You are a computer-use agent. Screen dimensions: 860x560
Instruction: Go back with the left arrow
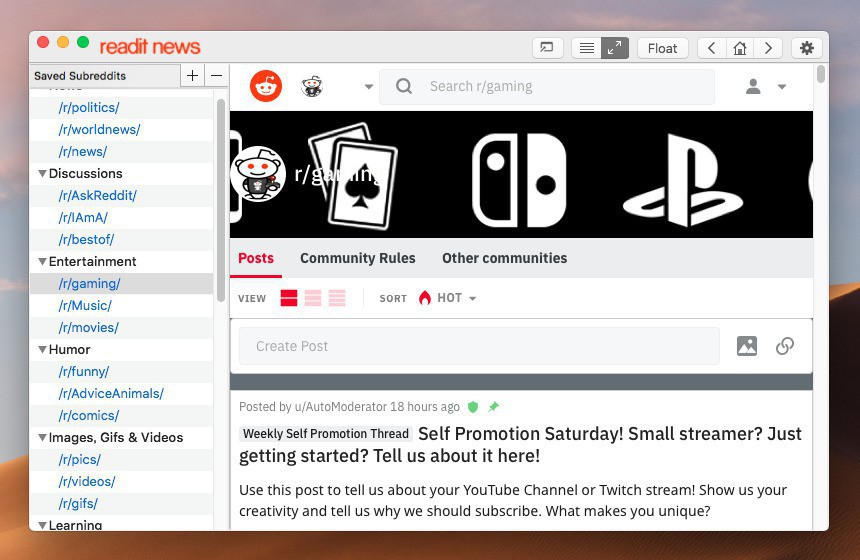712,48
